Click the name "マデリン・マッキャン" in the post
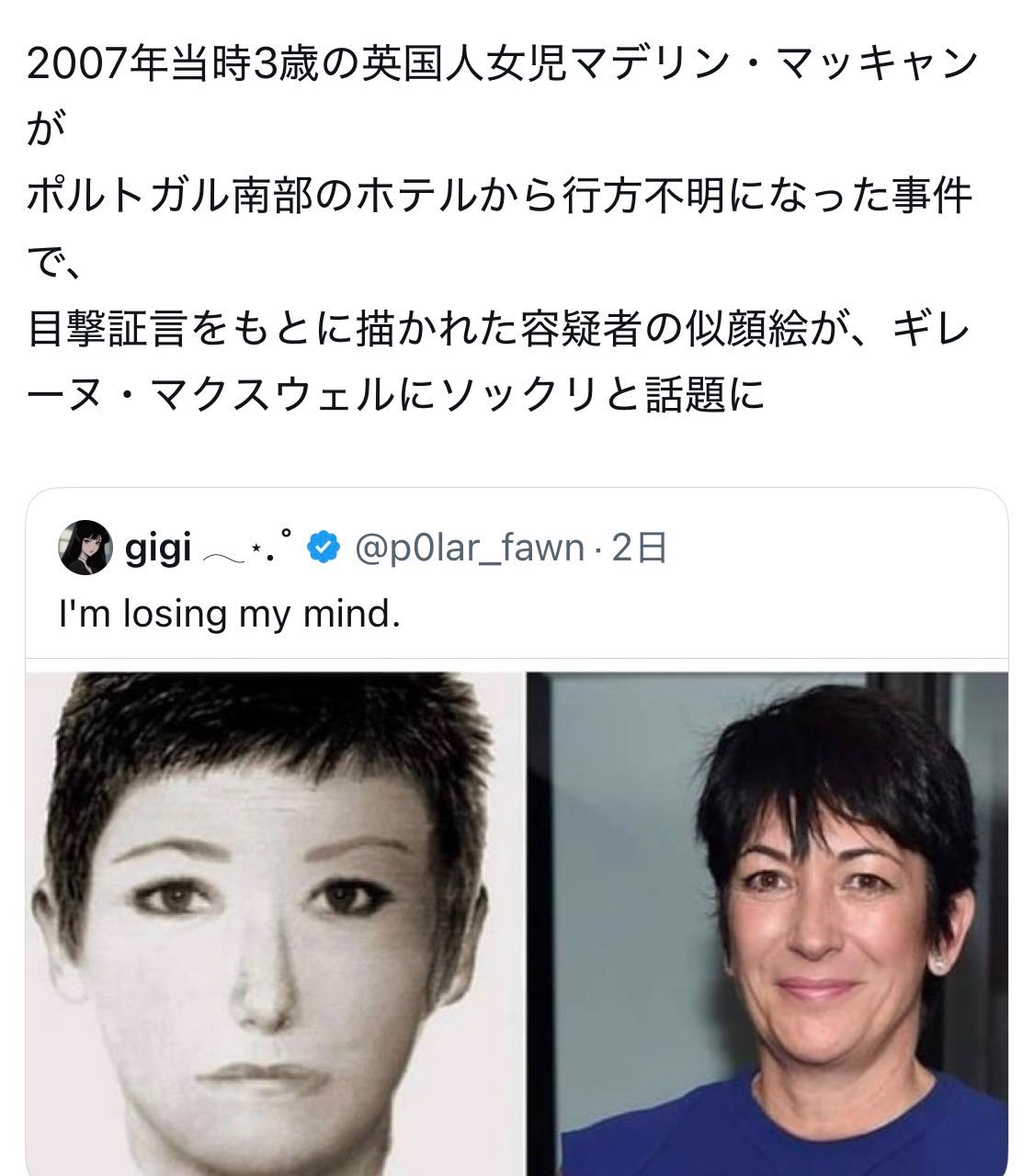The image size is (1034, 1176). pyautogui.click(x=773, y=66)
